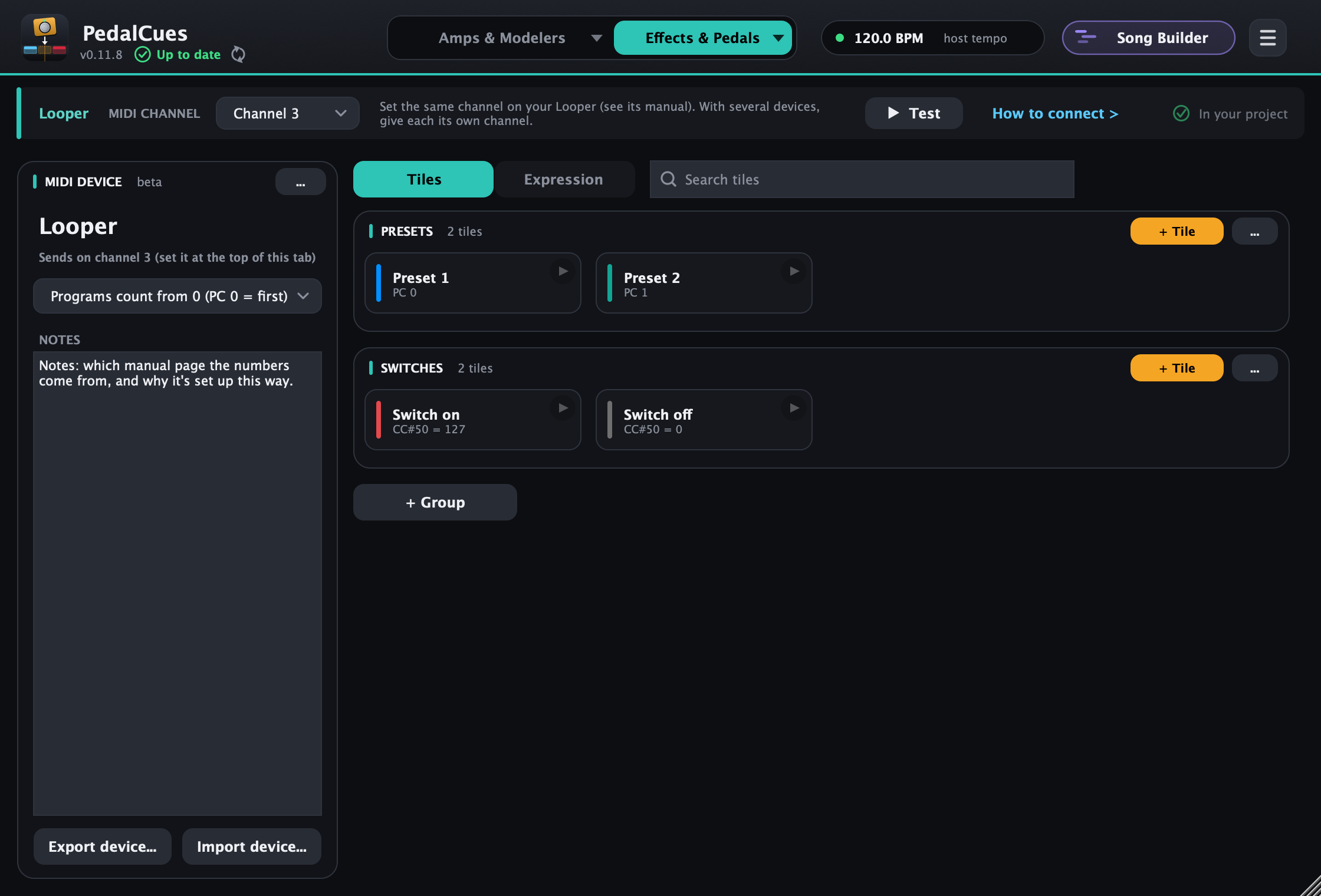Click the red color stripe on Switch on
Screen dimensions: 1321x896
(378, 420)
